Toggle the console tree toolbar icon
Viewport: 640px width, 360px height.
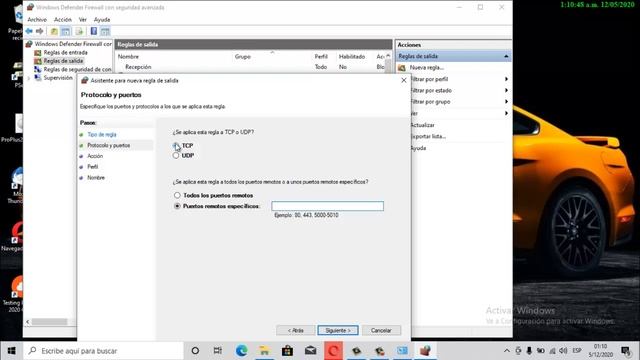click(65, 31)
